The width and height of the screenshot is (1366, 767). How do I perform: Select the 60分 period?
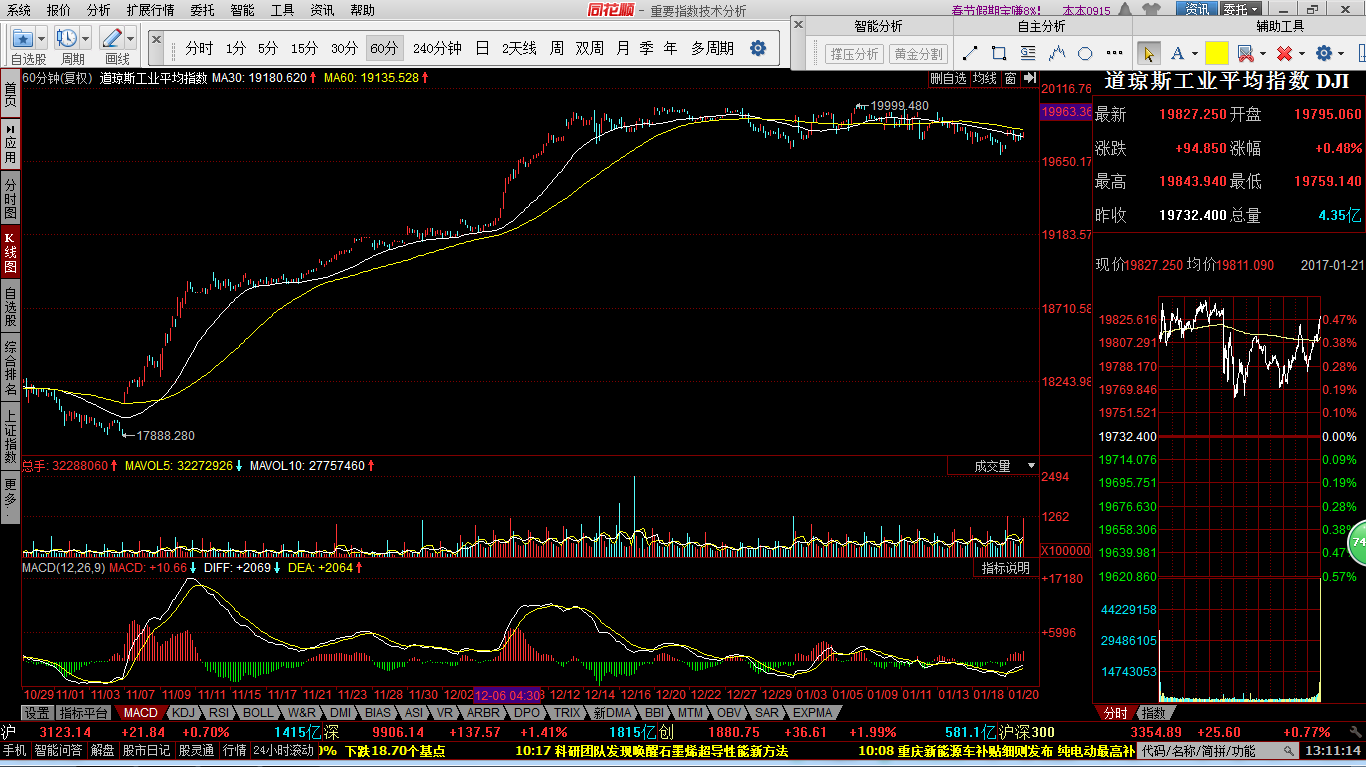tap(383, 48)
